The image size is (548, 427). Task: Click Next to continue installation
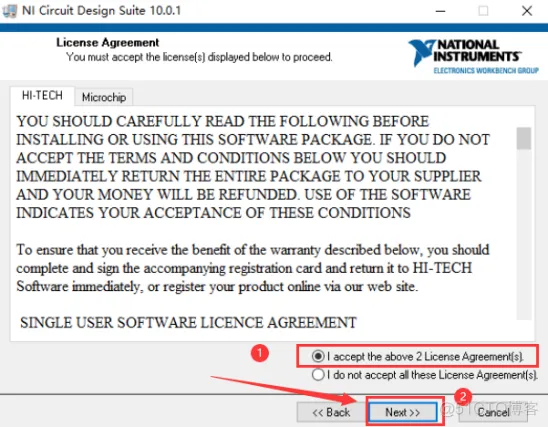[403, 412]
